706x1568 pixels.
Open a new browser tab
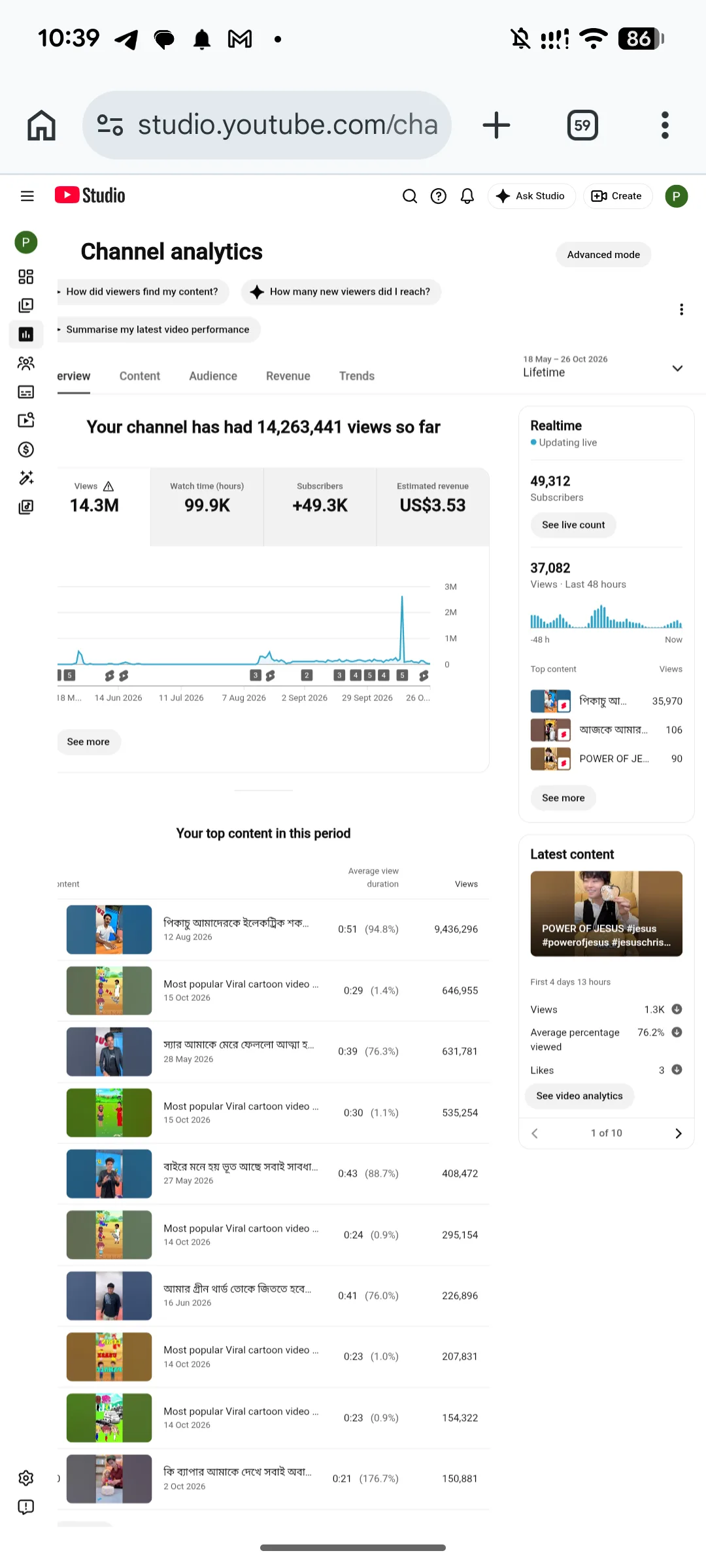(496, 125)
